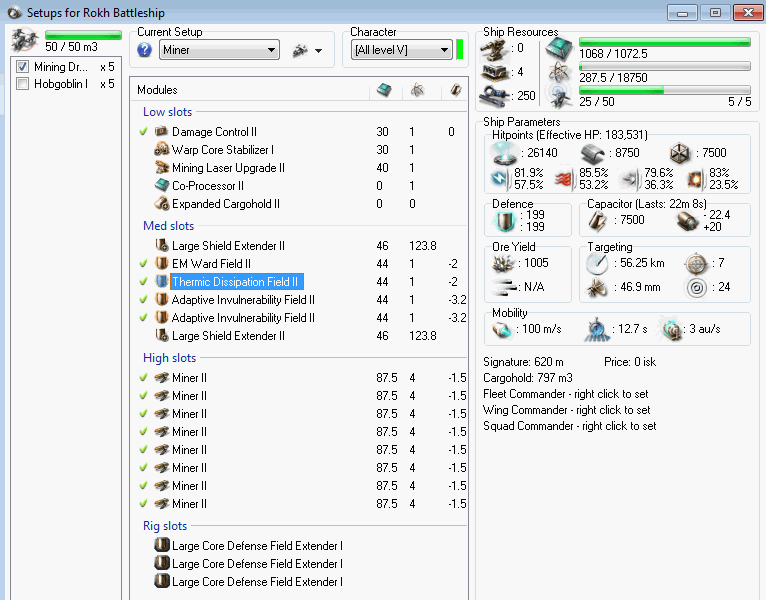Click the CPU usage bar 1068 / 1072.5
Screen dimensions: 766x600
click(x=664, y=43)
